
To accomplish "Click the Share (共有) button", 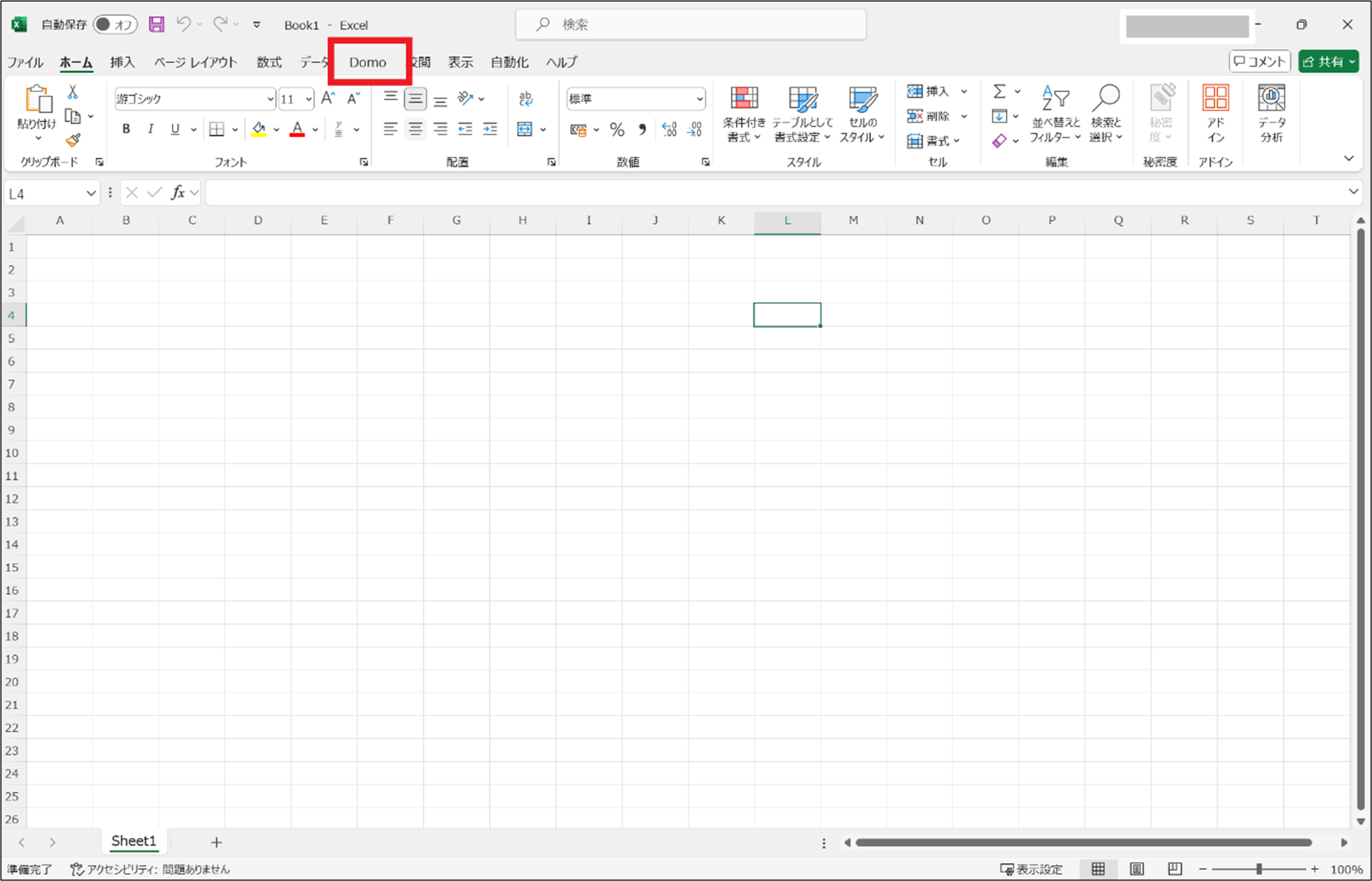I will [1328, 61].
